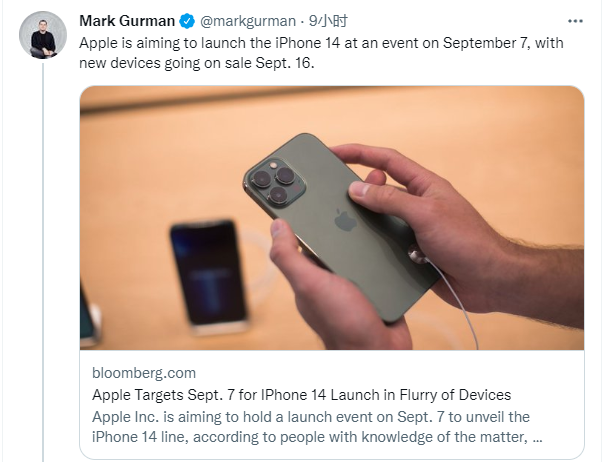The width and height of the screenshot is (602, 462).
Task: Click the triple camera module in photo
Action: point(276,181)
